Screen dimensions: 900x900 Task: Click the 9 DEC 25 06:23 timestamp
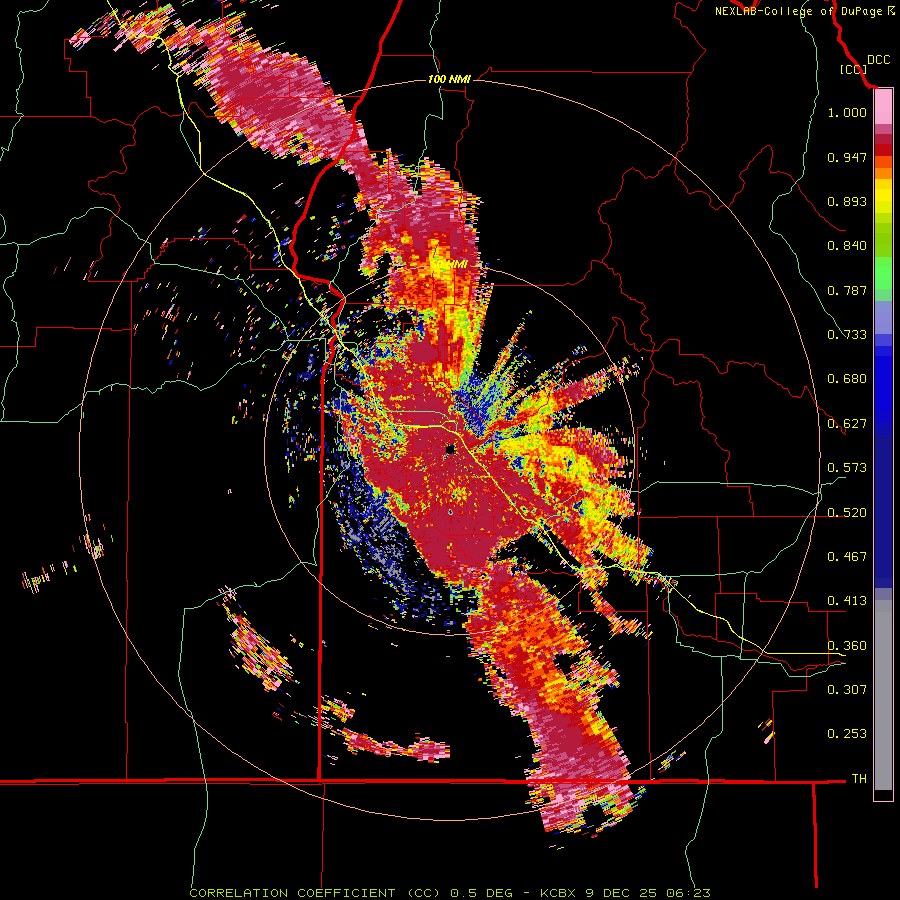tap(648, 893)
